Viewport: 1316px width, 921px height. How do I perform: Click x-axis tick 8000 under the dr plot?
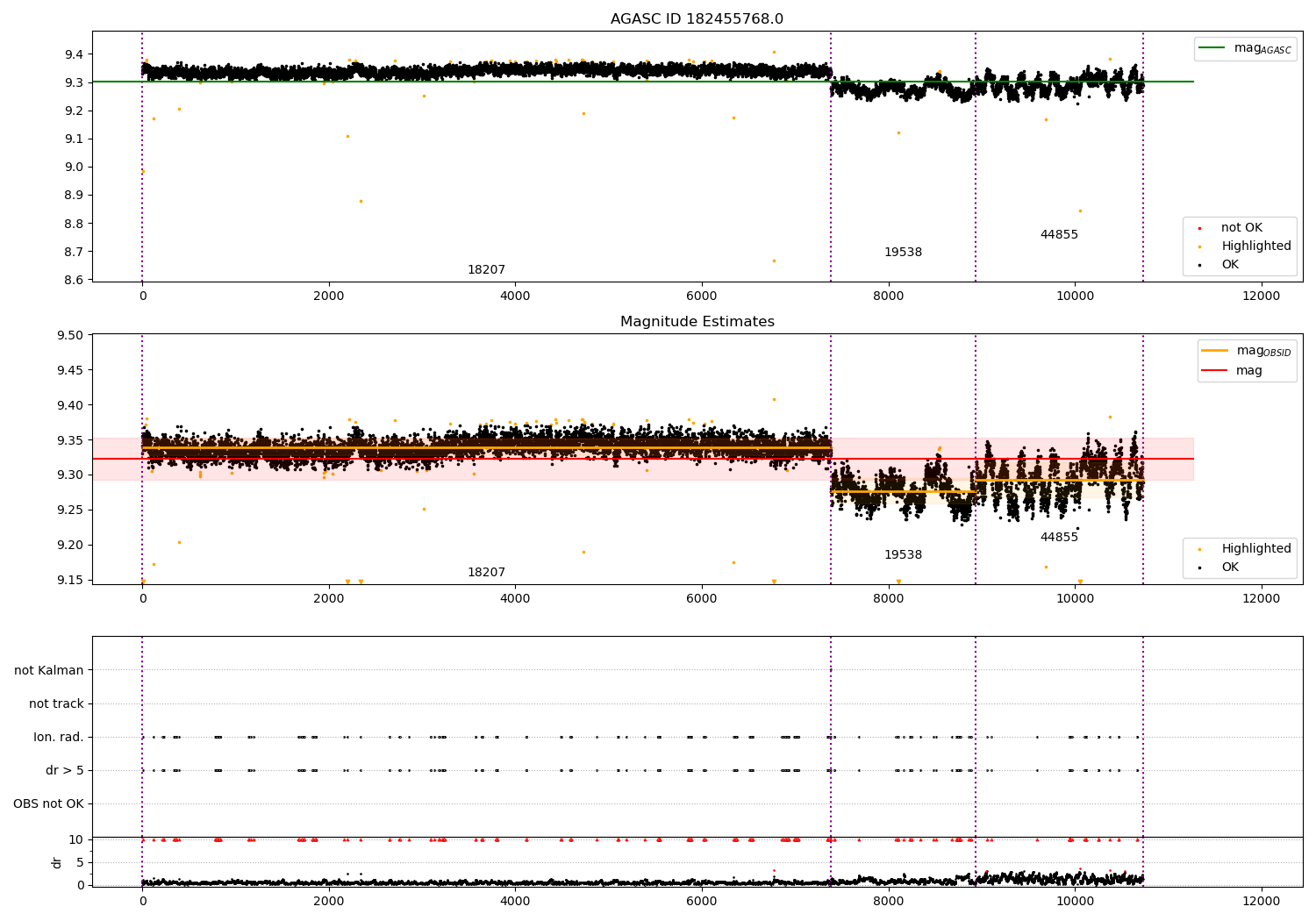889,902
